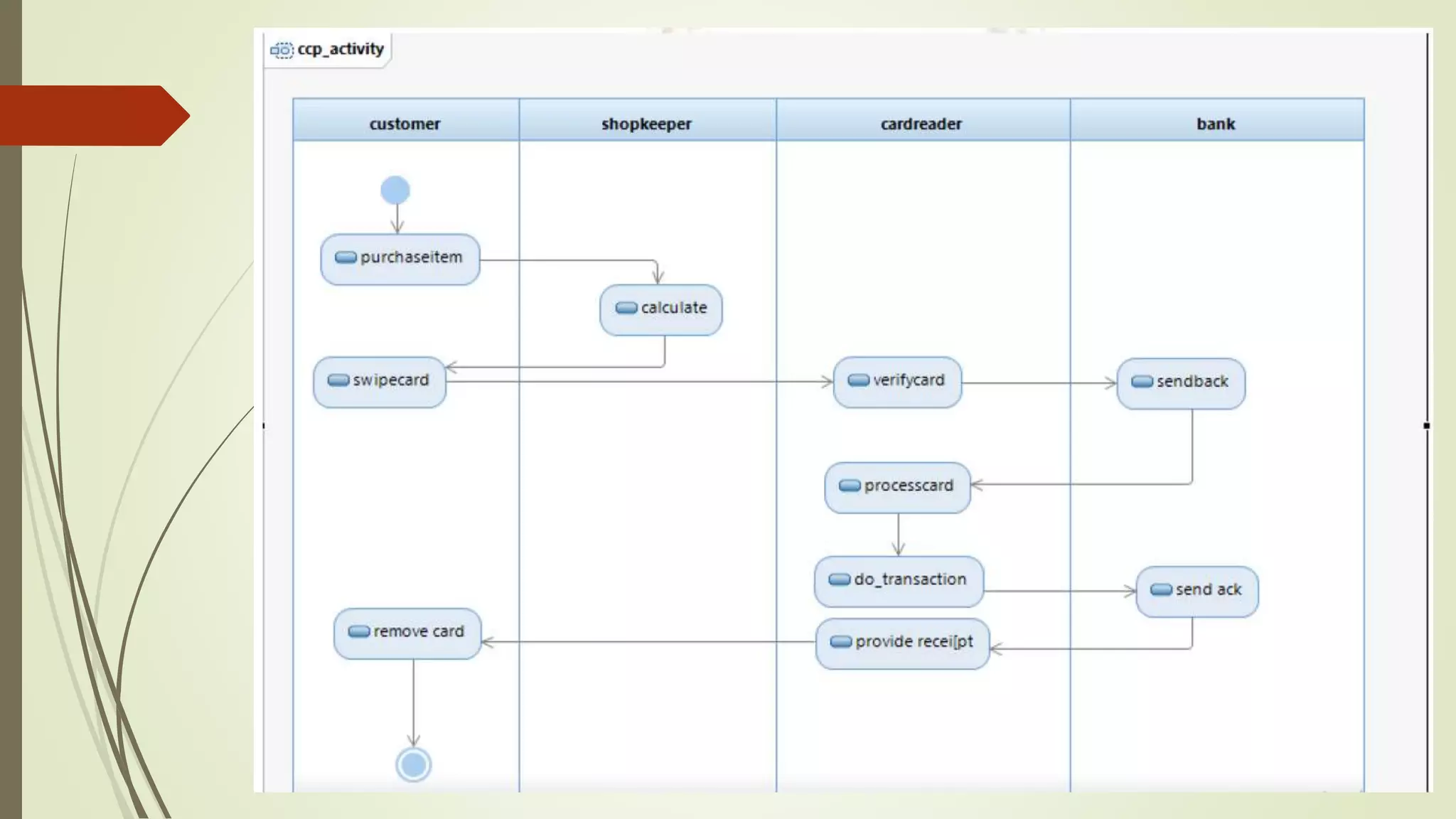The height and width of the screenshot is (819, 1456).
Task: Select the cardreader swimlane header
Action: point(922,122)
